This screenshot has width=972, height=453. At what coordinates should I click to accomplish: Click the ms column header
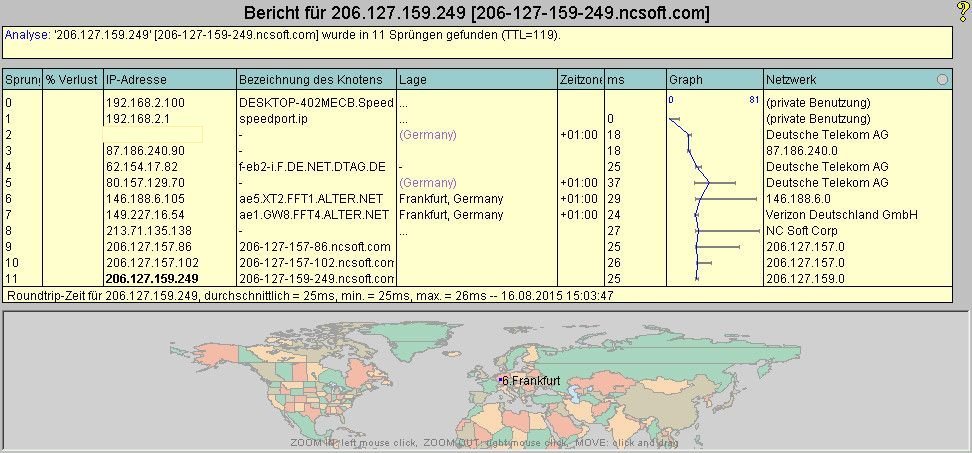(x=635, y=79)
